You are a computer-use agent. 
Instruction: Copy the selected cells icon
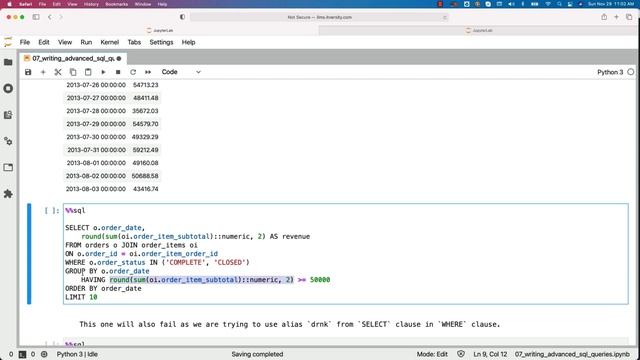click(x=73, y=72)
